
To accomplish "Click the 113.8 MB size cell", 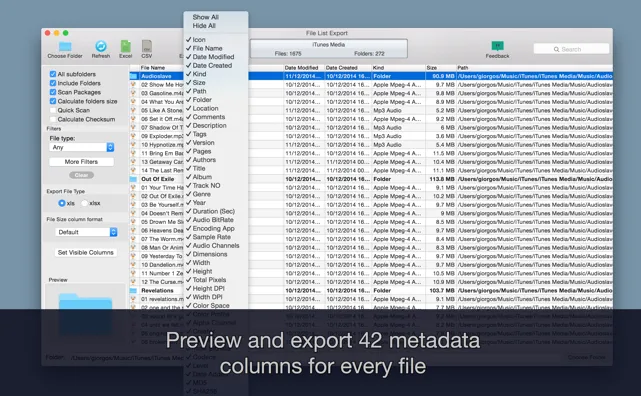I will (x=442, y=179).
